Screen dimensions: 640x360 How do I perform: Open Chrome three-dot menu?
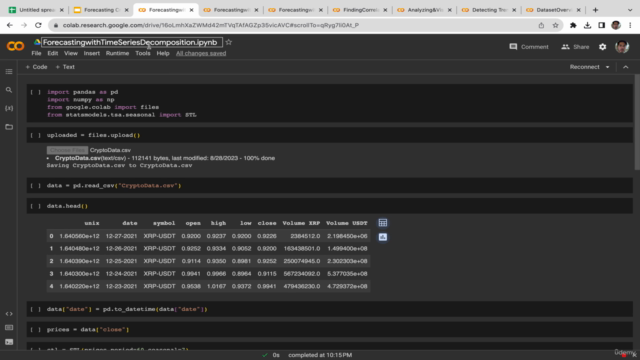coord(630,25)
